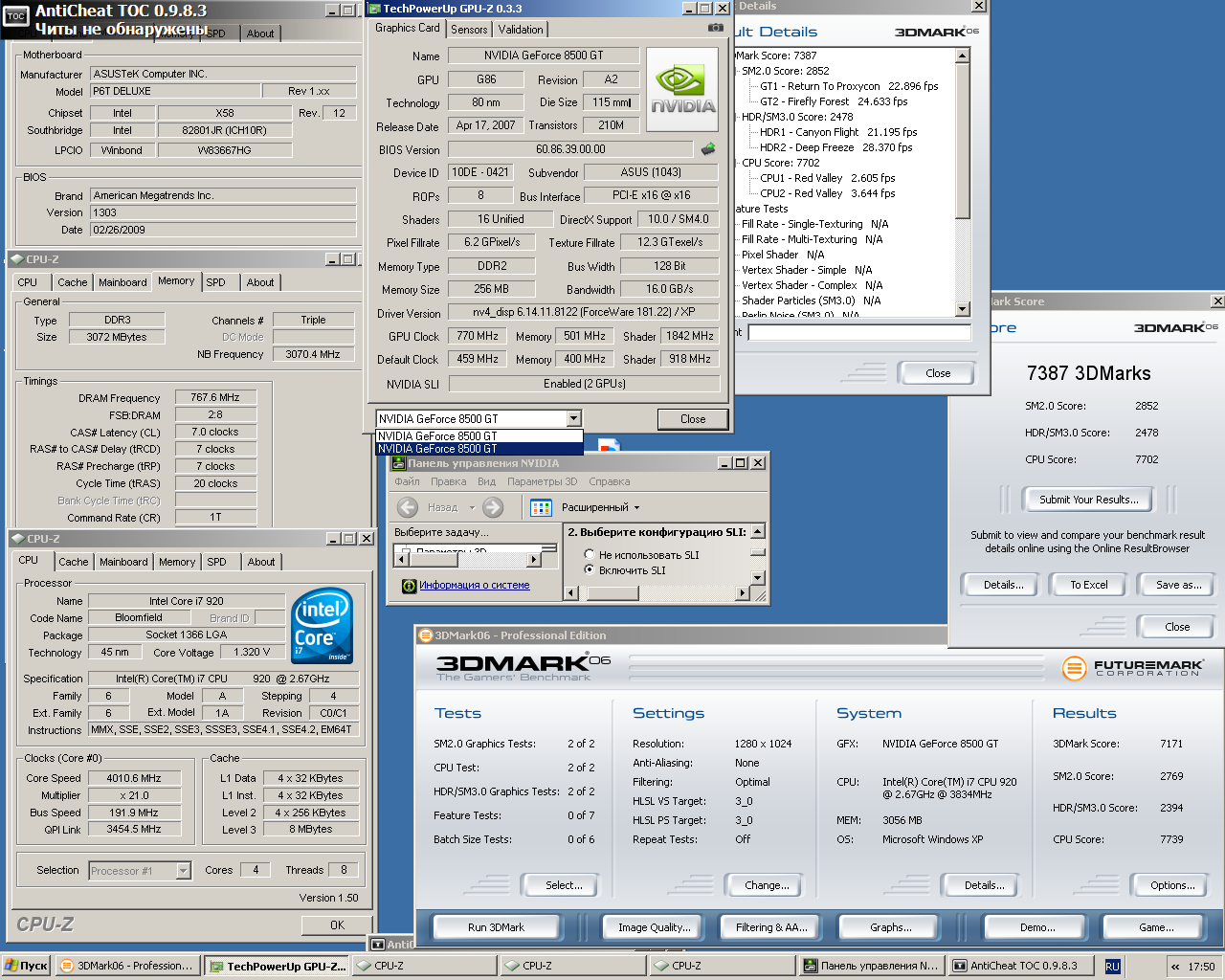This screenshot has height=980, width=1225.
Task: Click the forward arrow in NVIDIA panel toolbar
Action: point(493,507)
